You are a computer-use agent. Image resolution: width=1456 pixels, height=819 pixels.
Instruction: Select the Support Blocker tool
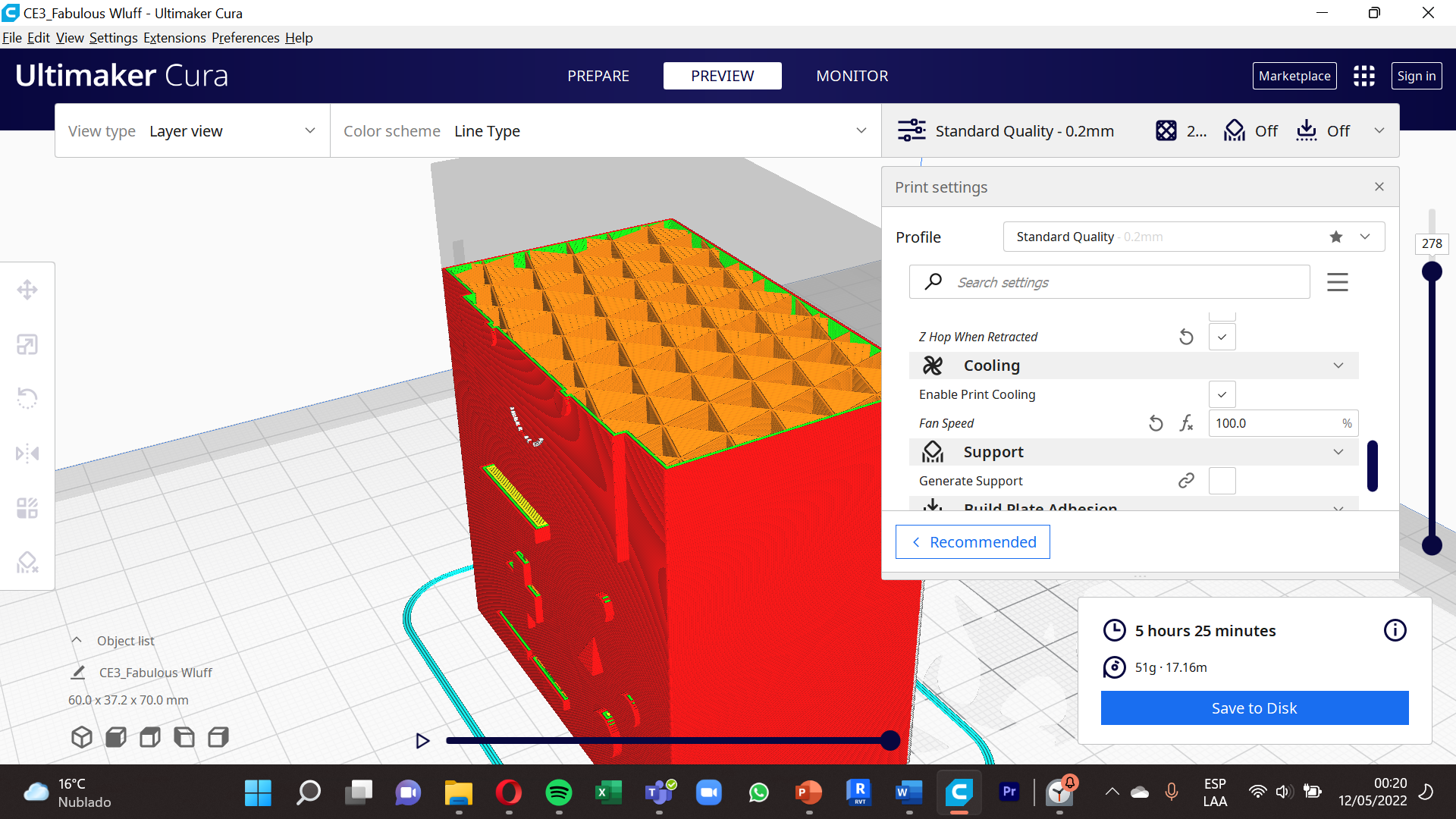(x=27, y=563)
